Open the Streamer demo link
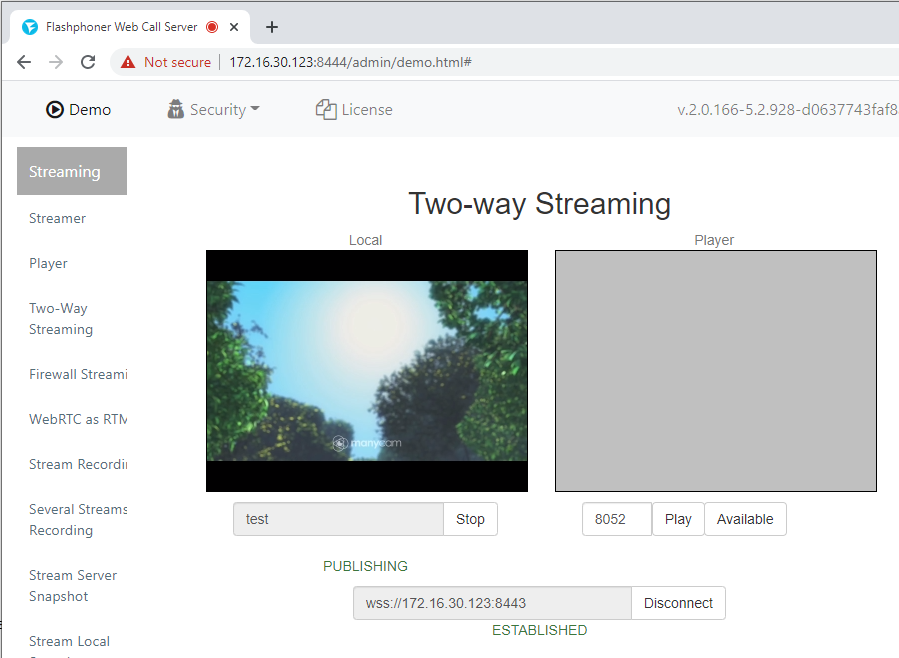Screen dimensions: 899x658 coord(57,218)
